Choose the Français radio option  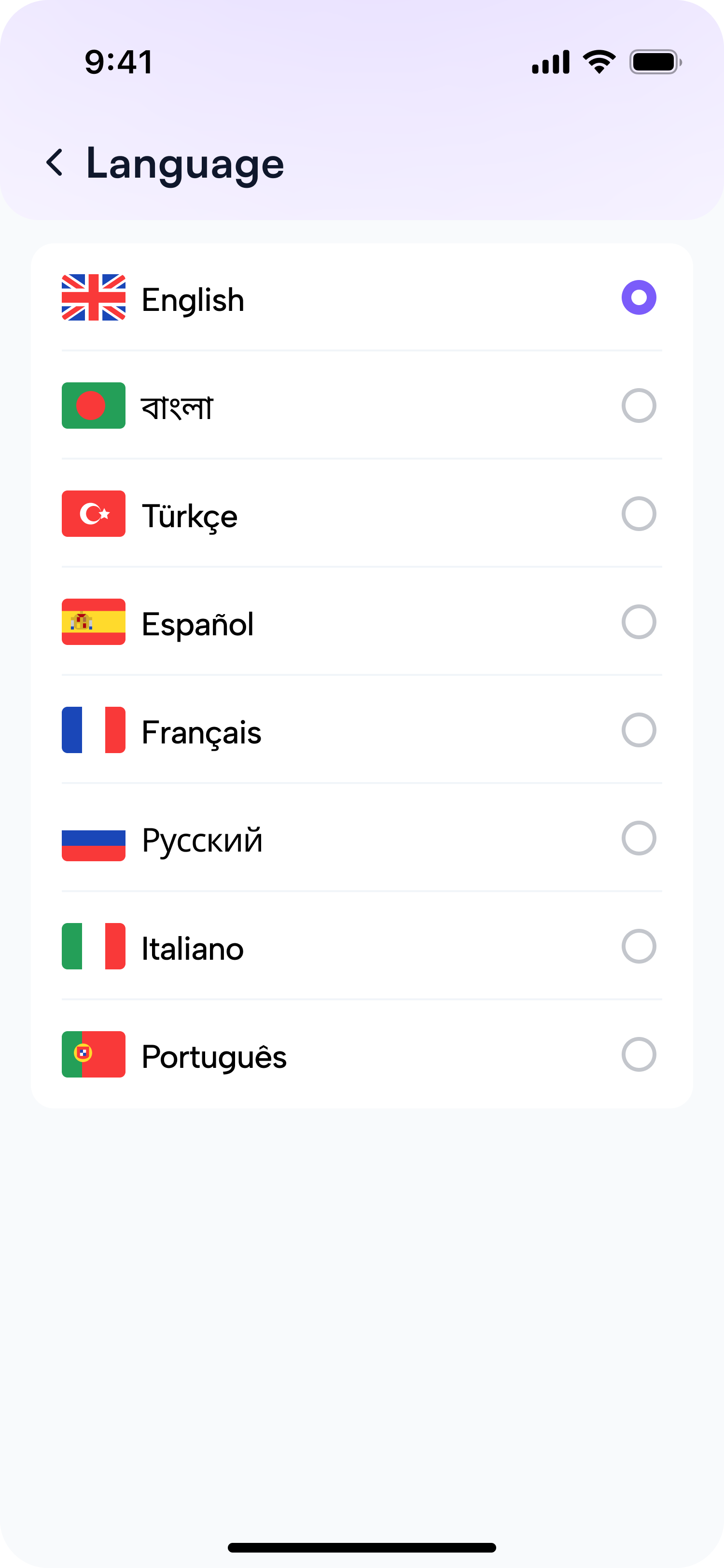tap(639, 730)
